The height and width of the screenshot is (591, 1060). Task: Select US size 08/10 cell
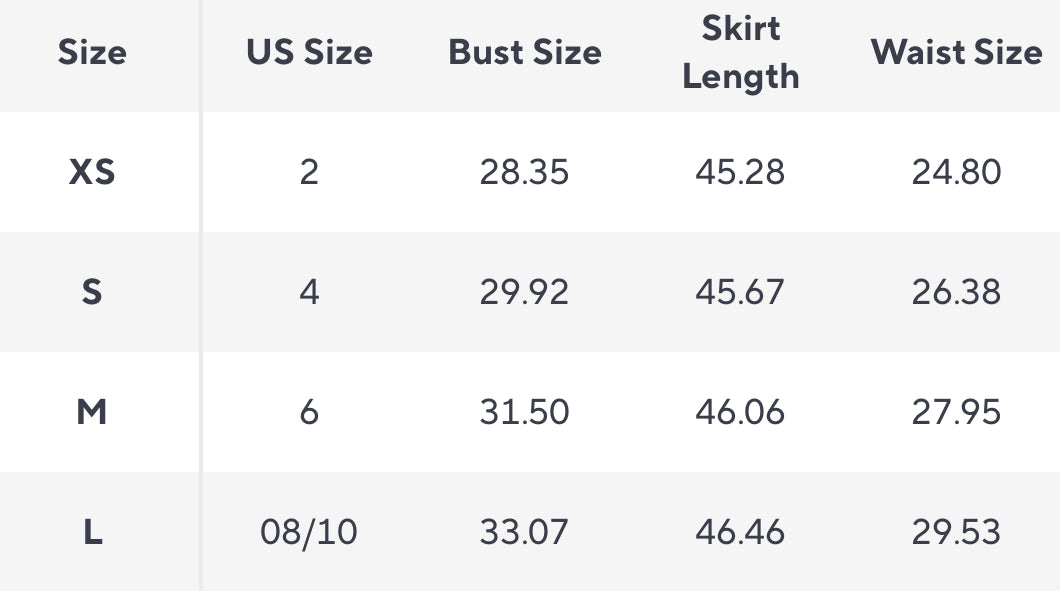pyautogui.click(x=309, y=532)
